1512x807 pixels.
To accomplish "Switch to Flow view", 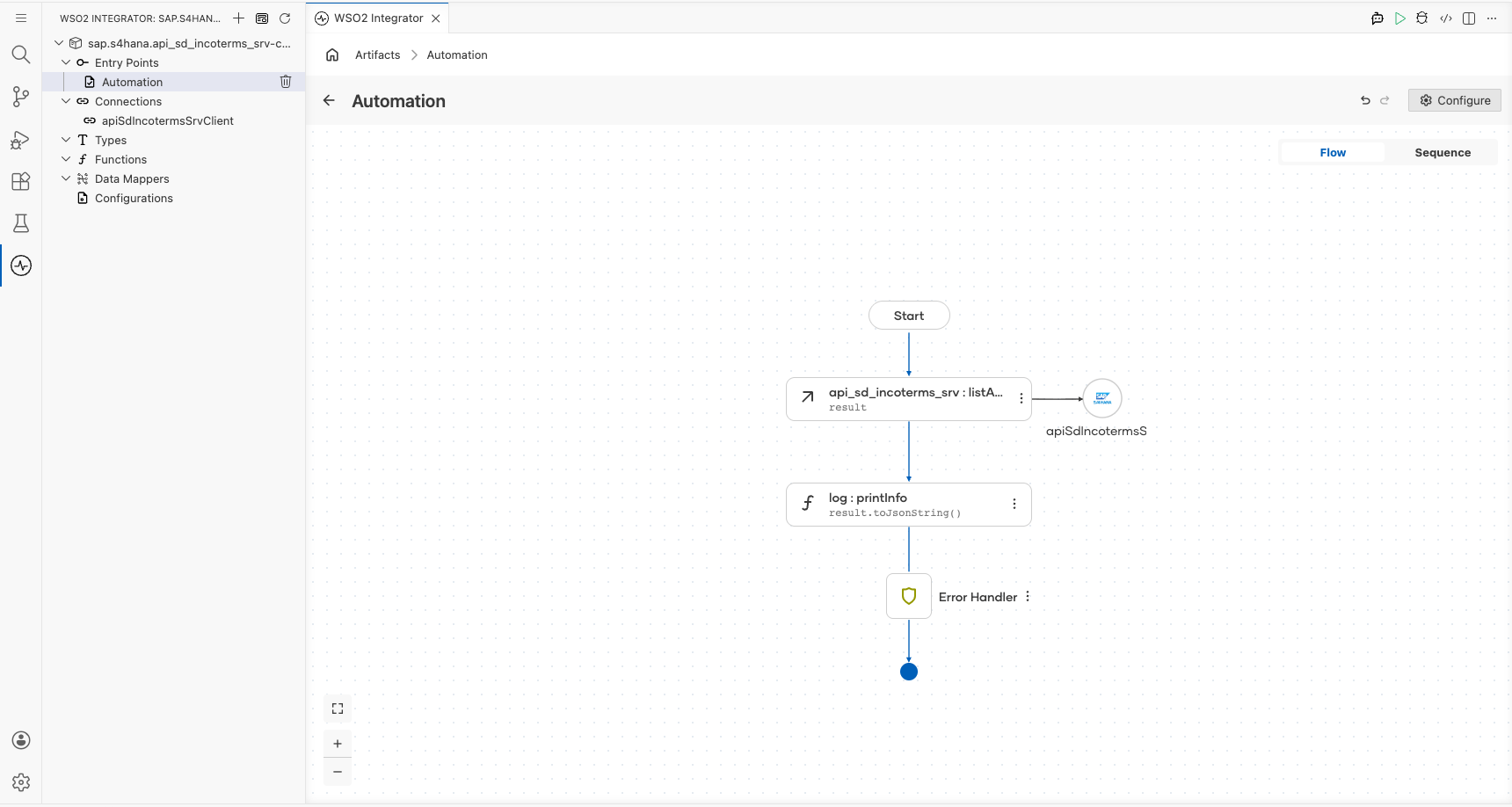I will coord(1333,152).
